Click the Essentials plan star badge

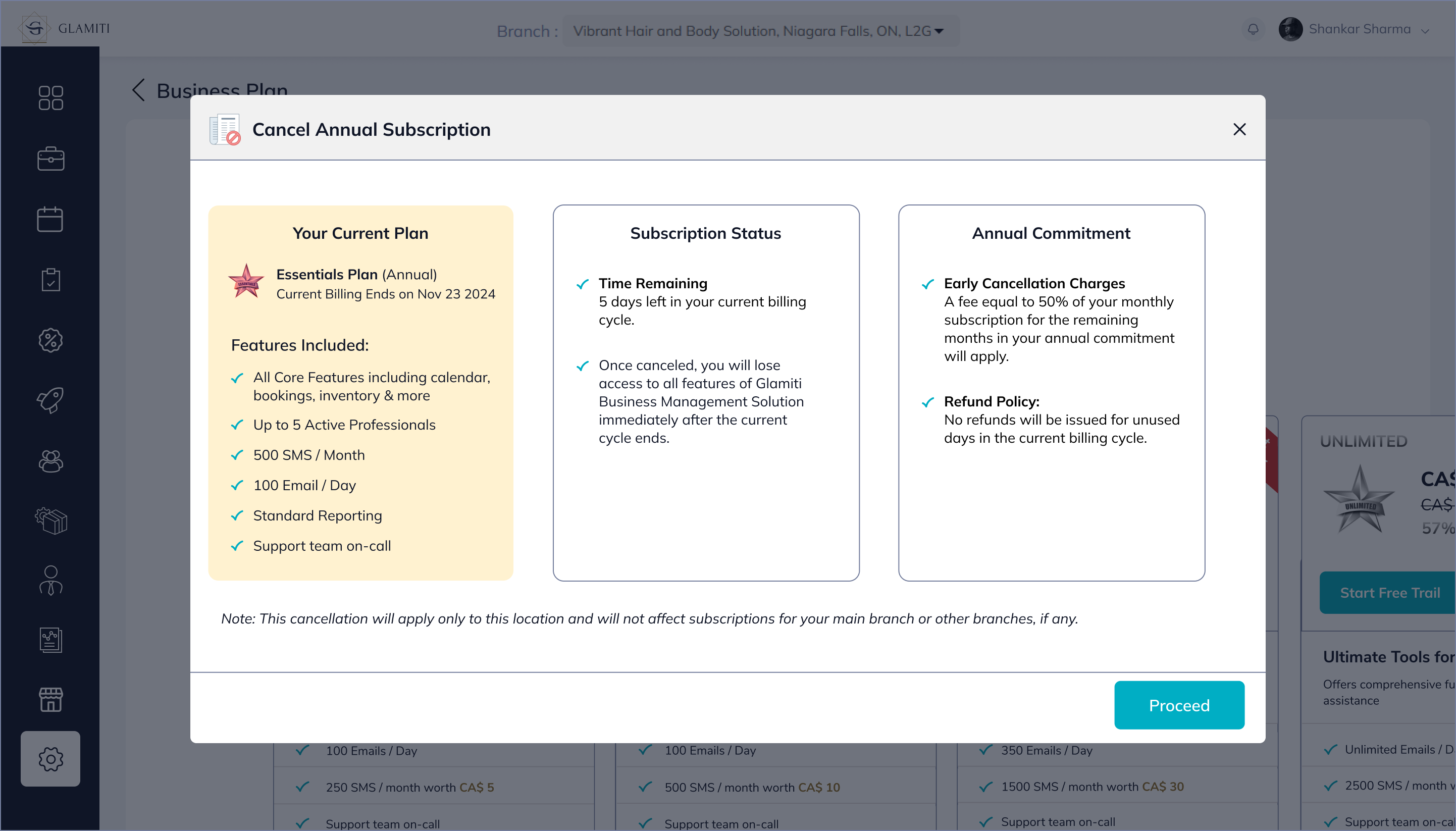point(246,281)
